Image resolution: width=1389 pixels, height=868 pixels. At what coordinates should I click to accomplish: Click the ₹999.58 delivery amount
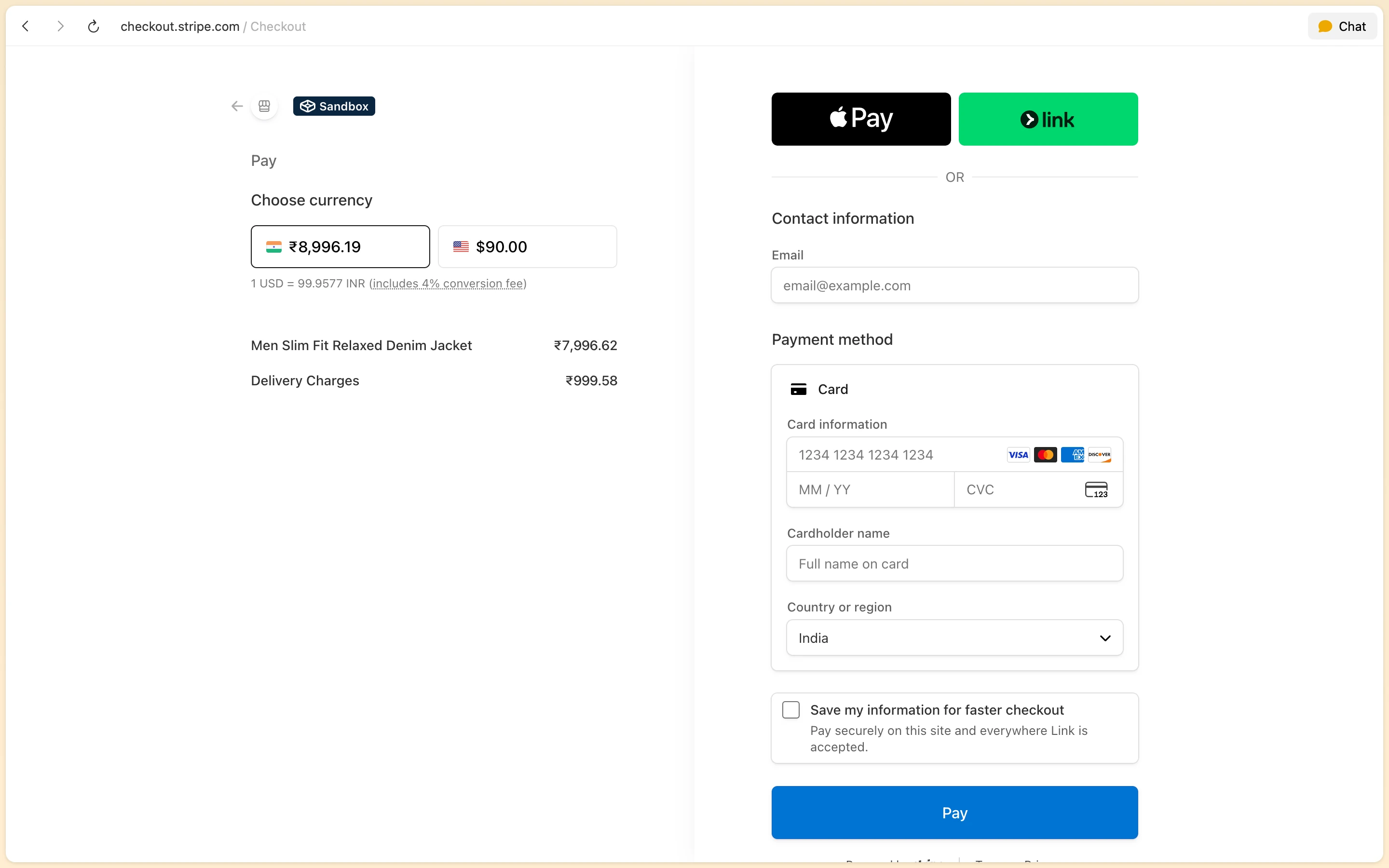591,380
